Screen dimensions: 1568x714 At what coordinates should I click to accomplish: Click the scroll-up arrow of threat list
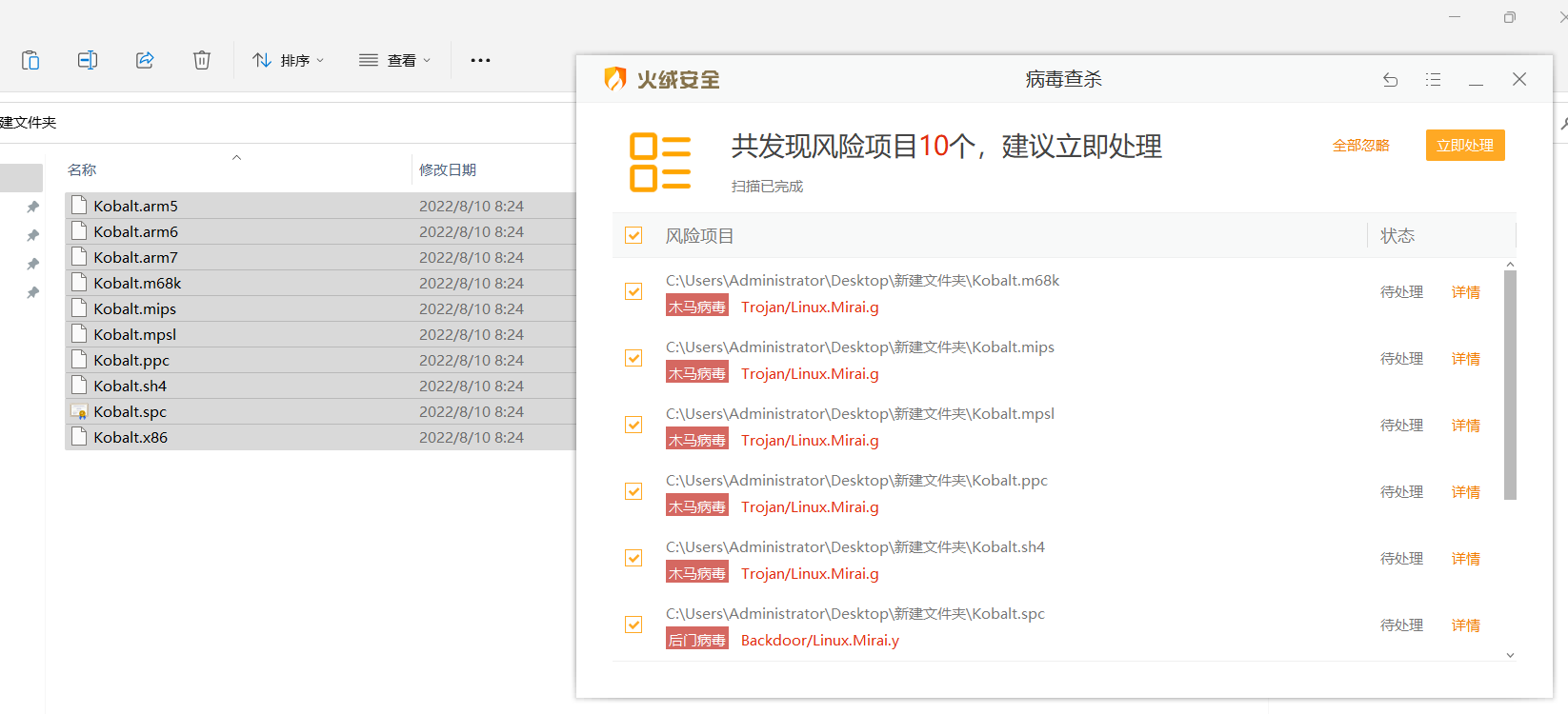pyautogui.click(x=1510, y=264)
